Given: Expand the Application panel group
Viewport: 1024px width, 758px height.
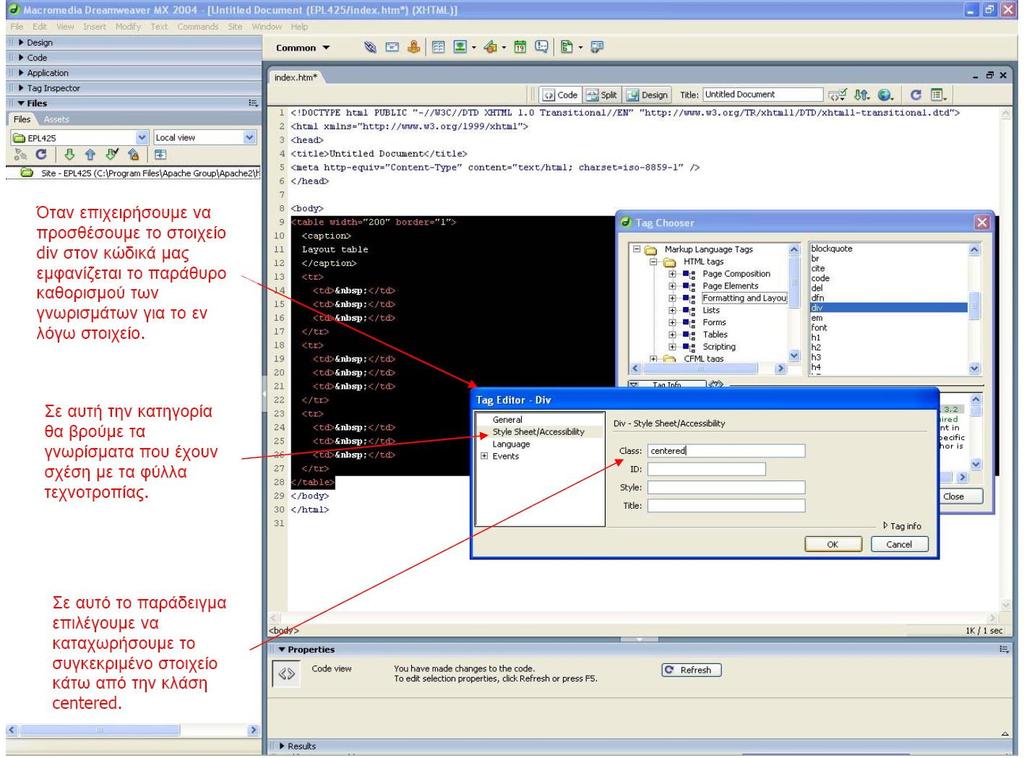Looking at the screenshot, I should [x=22, y=72].
